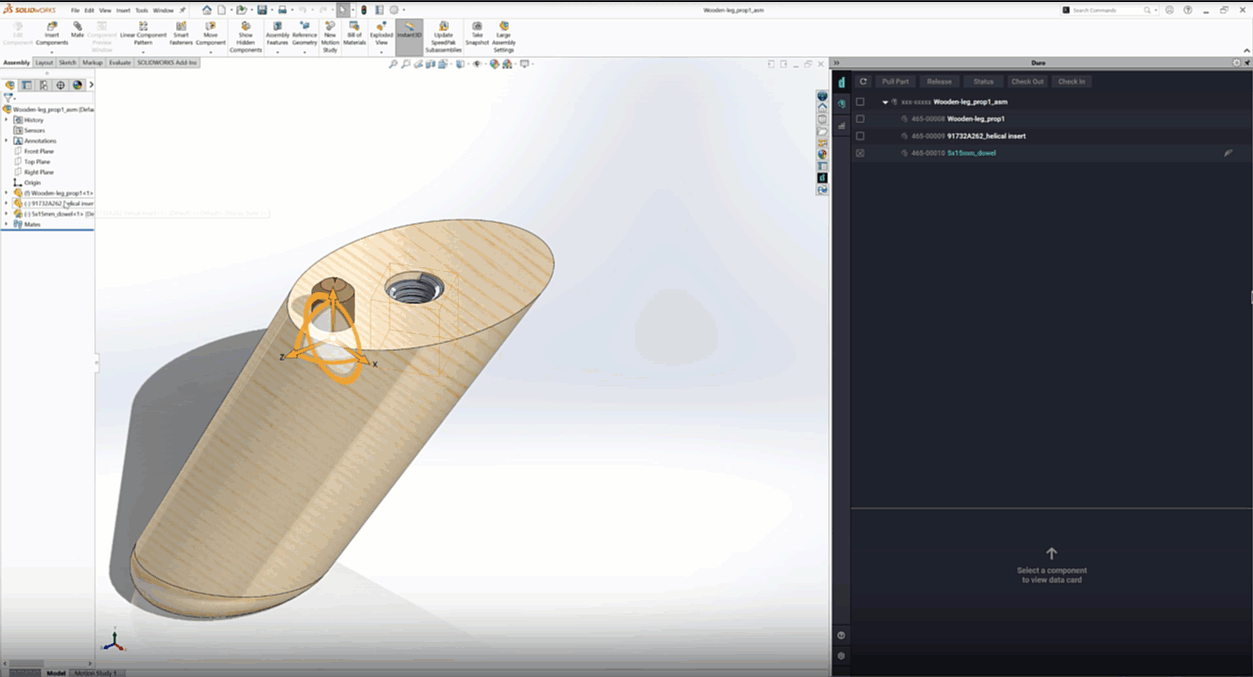The image size is (1253, 677).
Task: Click the Check In button
Action: click(x=1071, y=81)
